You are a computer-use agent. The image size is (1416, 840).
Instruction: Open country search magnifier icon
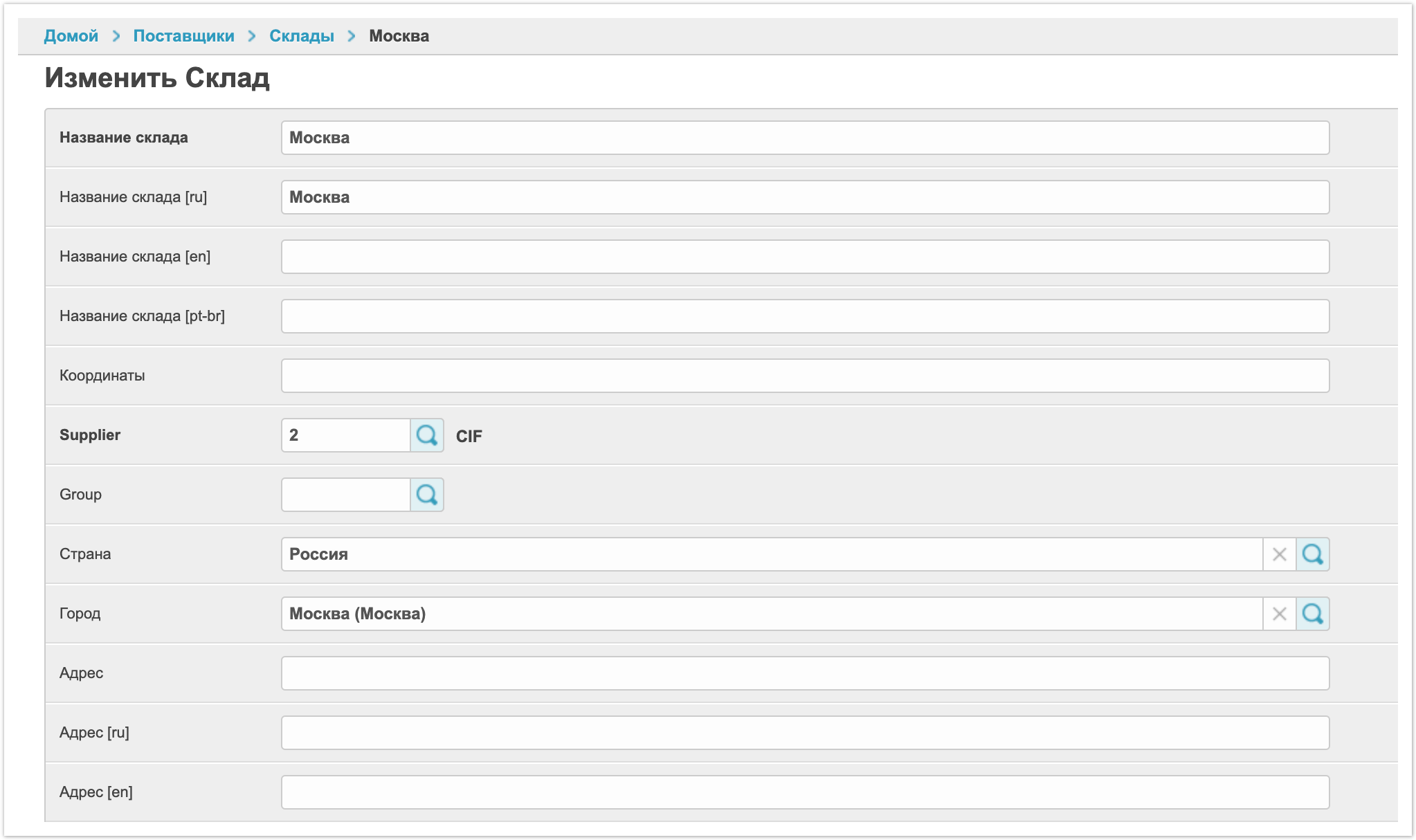pos(1312,554)
